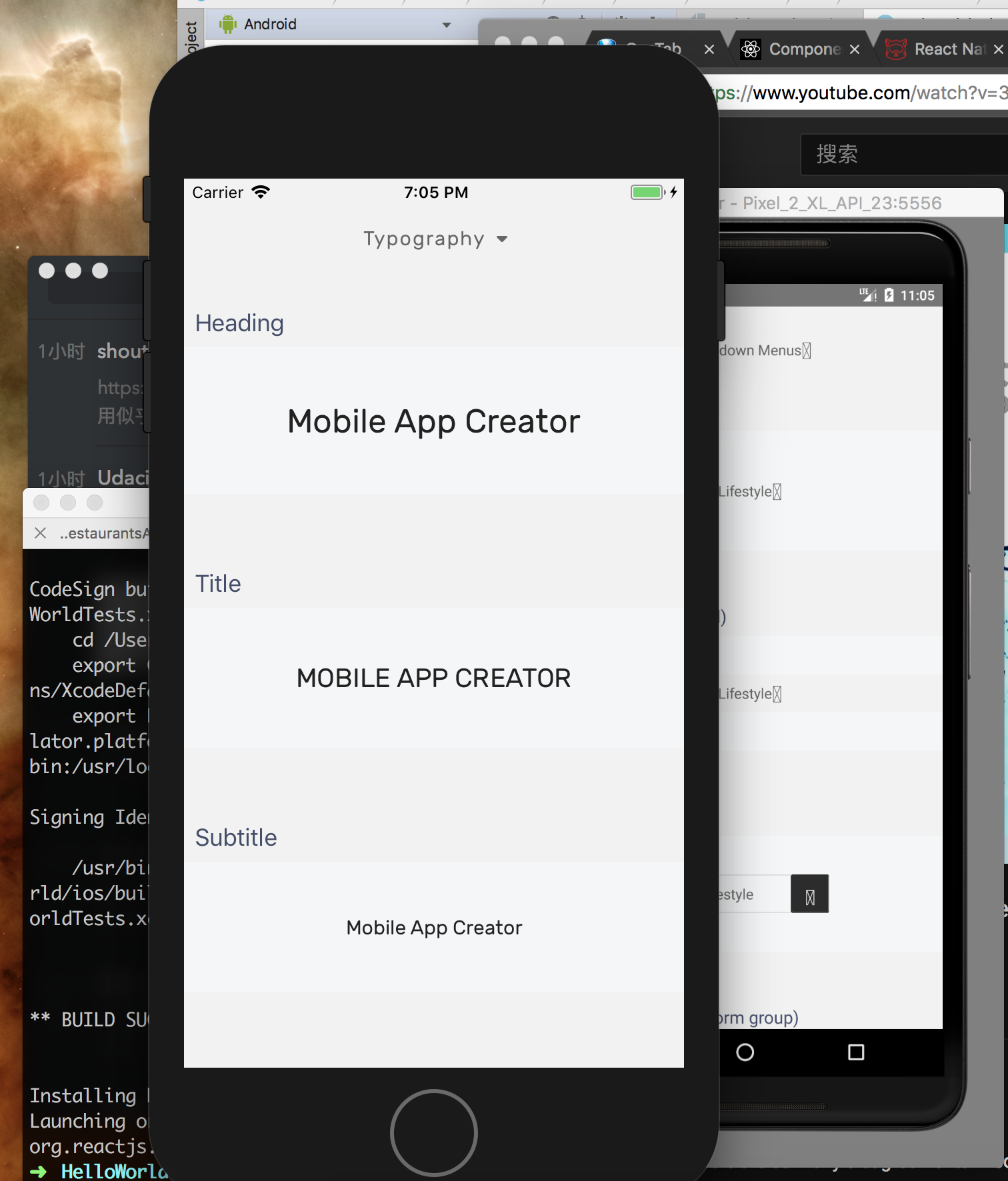Click the 'estyle' picker field in Android emulator
The width and height of the screenshot is (1008, 1181).
click(x=755, y=894)
